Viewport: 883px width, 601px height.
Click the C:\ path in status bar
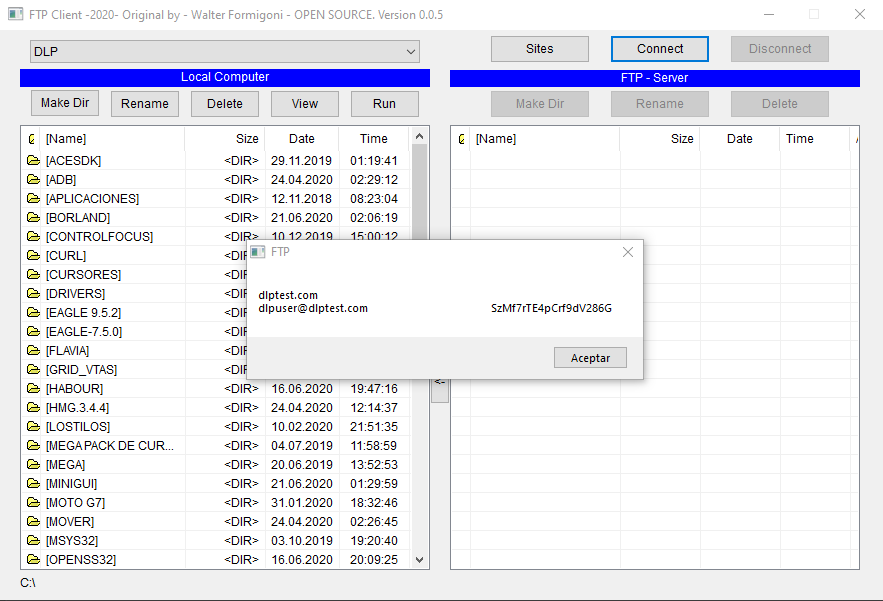tap(28, 583)
